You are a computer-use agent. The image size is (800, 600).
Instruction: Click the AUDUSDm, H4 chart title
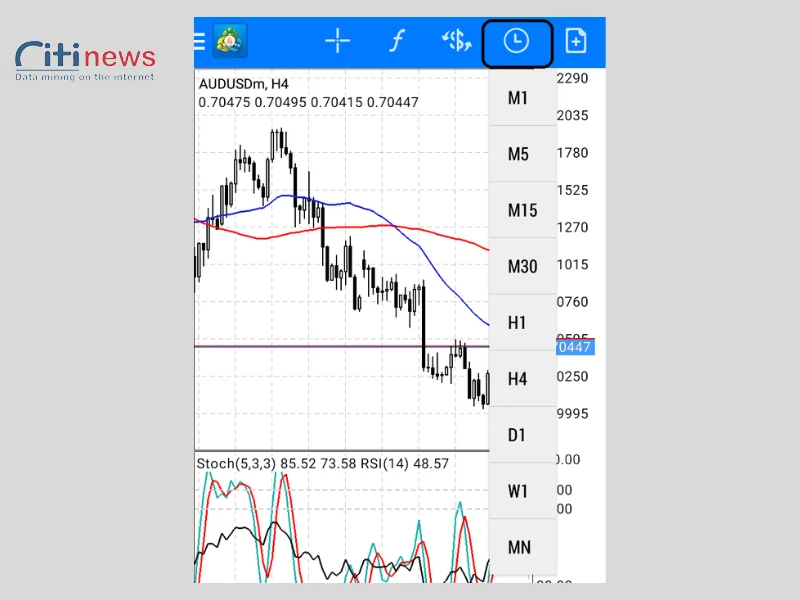(x=243, y=84)
